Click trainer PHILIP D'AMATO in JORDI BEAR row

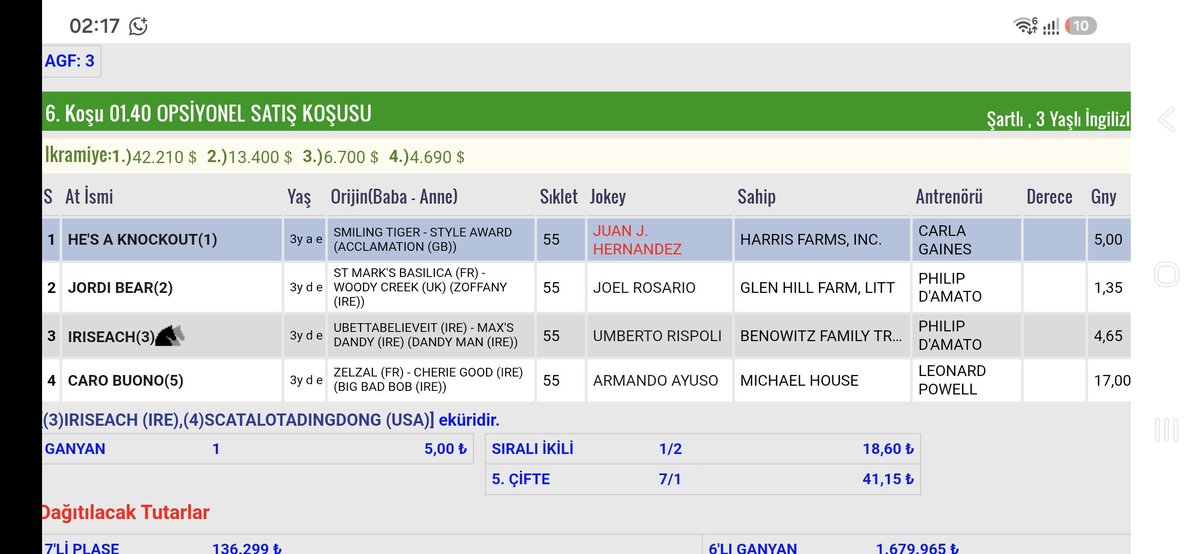click(x=950, y=288)
